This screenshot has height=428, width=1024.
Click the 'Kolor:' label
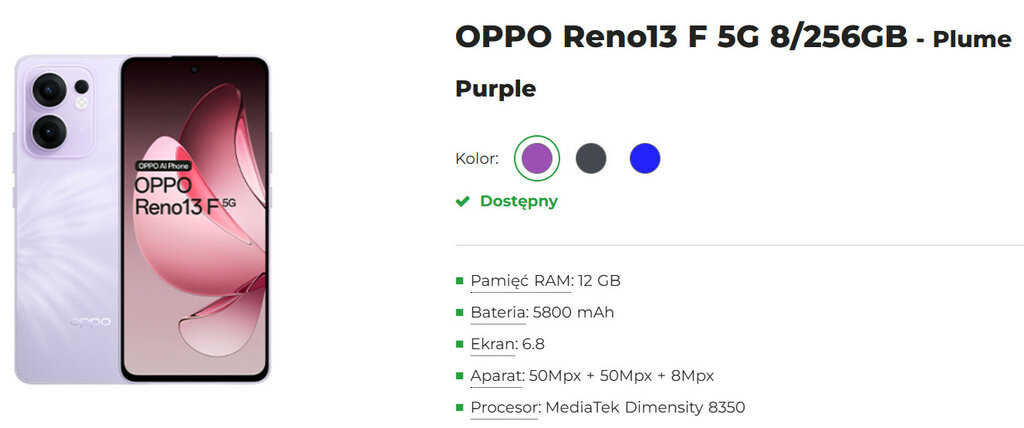[x=477, y=158]
